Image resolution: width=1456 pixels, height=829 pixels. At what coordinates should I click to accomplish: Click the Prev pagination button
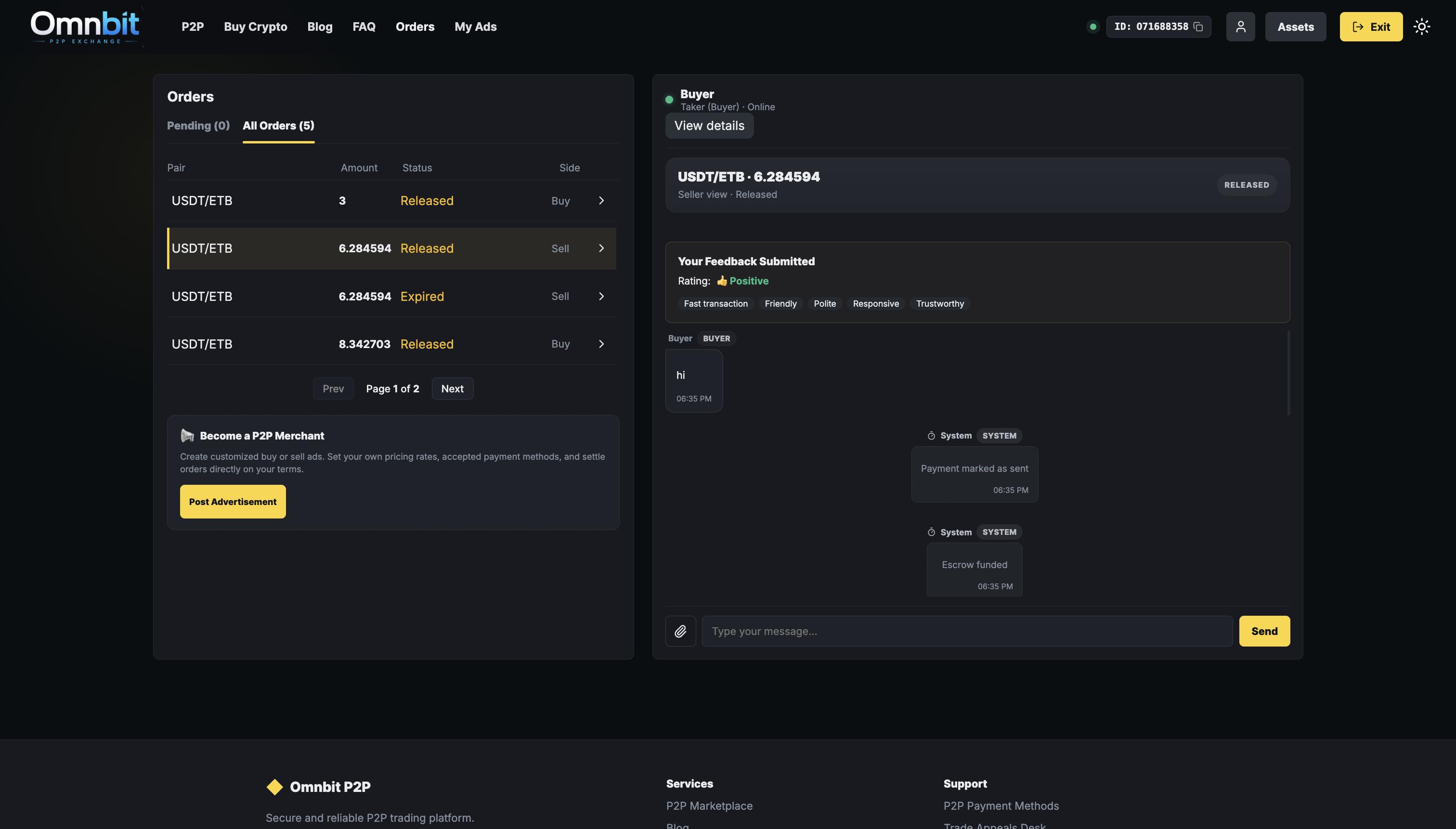333,389
